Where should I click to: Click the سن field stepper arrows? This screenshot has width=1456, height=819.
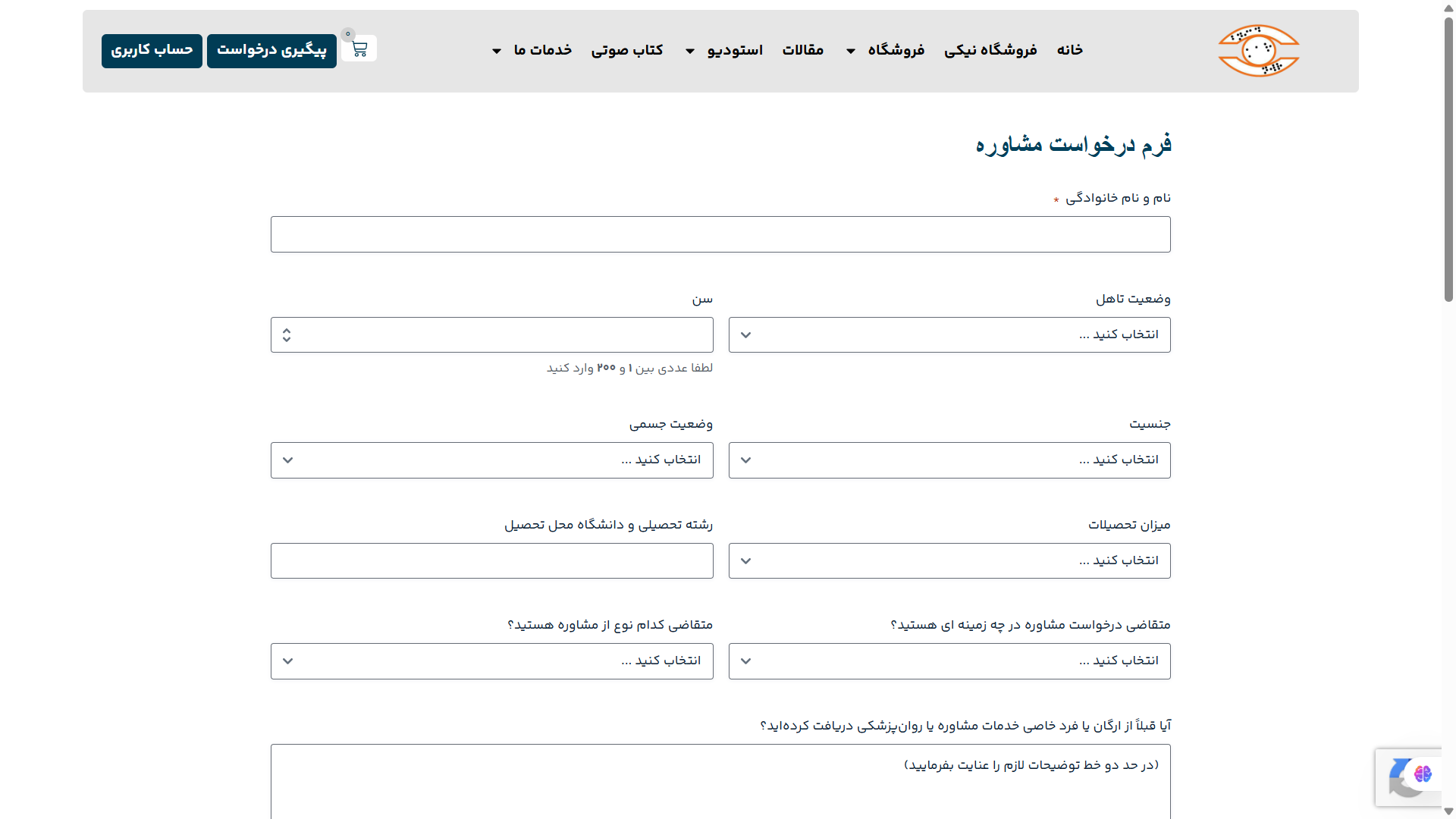287,334
